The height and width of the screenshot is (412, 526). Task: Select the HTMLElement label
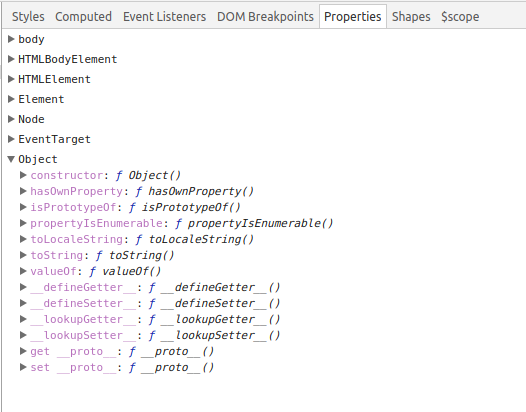(x=54, y=79)
